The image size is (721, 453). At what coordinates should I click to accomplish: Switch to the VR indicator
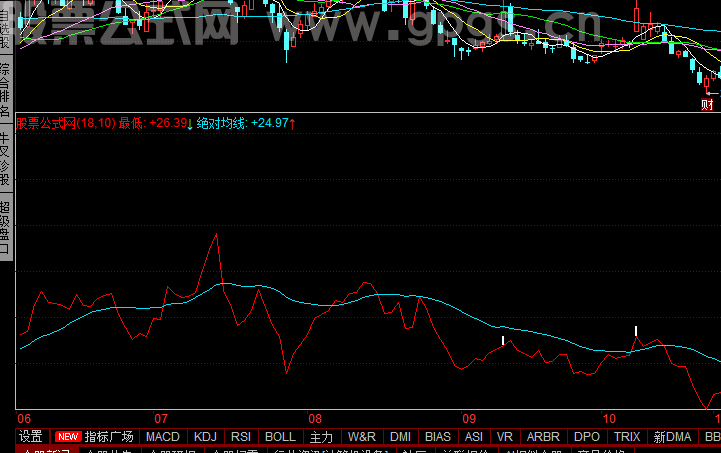tap(504, 436)
